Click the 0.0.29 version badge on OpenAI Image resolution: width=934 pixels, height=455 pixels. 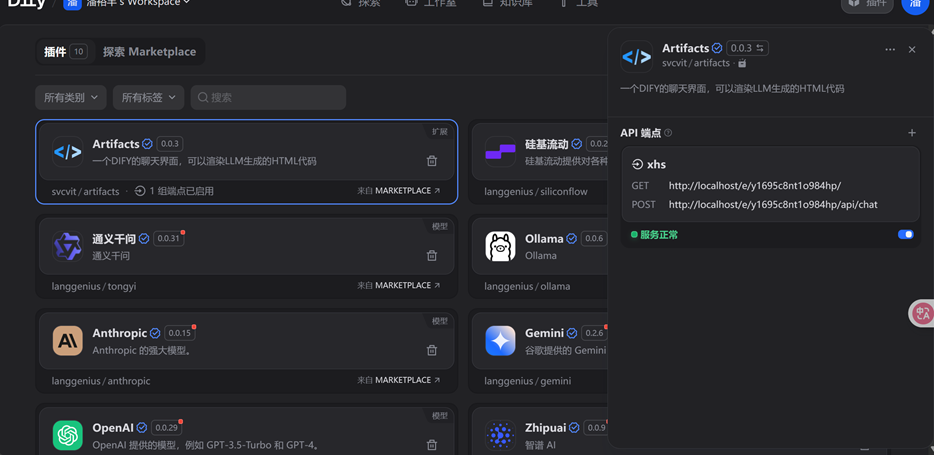(x=166, y=428)
